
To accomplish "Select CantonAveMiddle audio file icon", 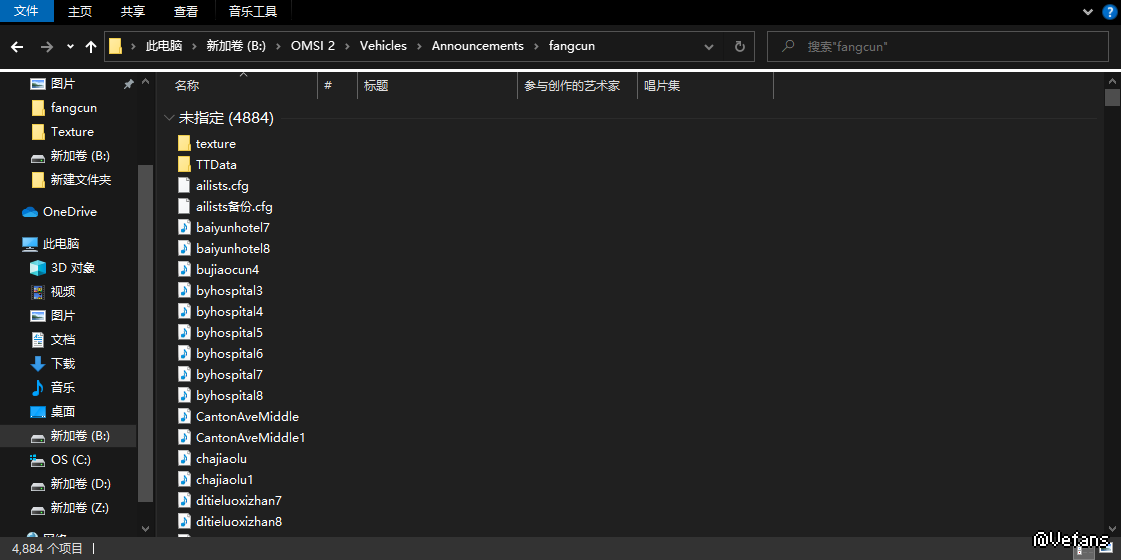I will click(x=184, y=416).
